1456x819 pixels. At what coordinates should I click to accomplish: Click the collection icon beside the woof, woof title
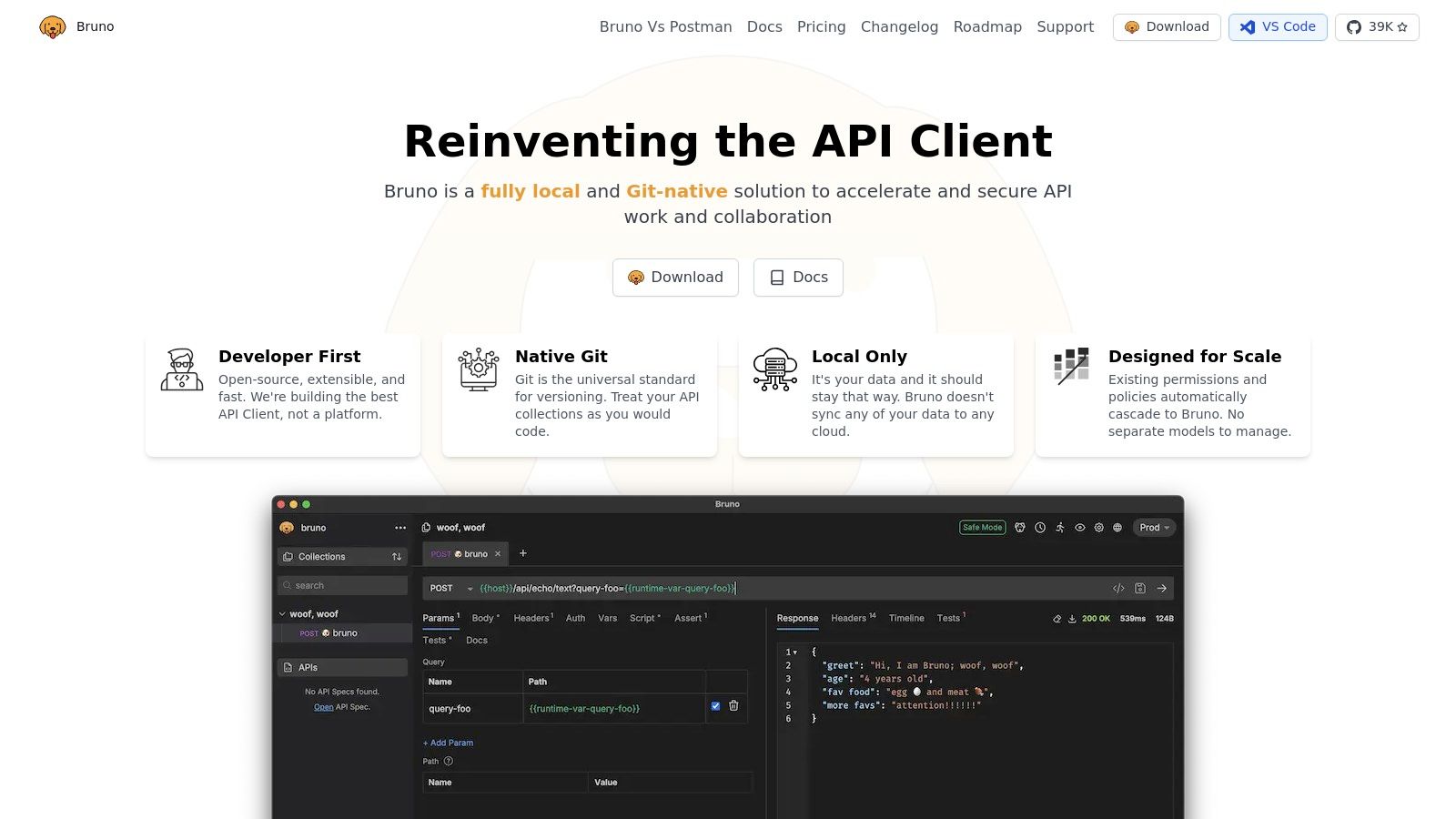pyautogui.click(x=427, y=528)
